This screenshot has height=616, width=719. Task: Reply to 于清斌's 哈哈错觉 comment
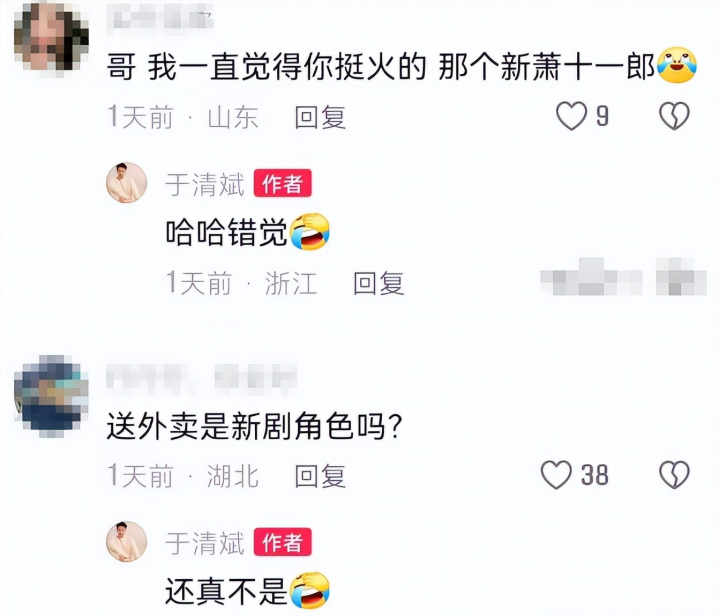click(x=379, y=283)
